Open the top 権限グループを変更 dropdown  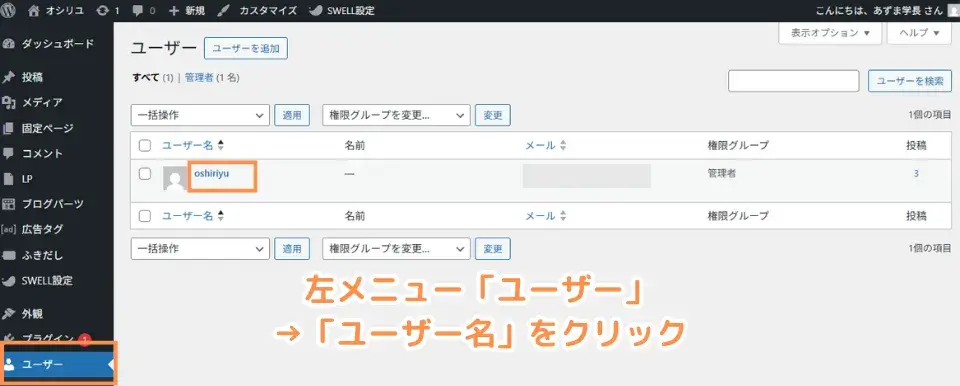(x=396, y=115)
